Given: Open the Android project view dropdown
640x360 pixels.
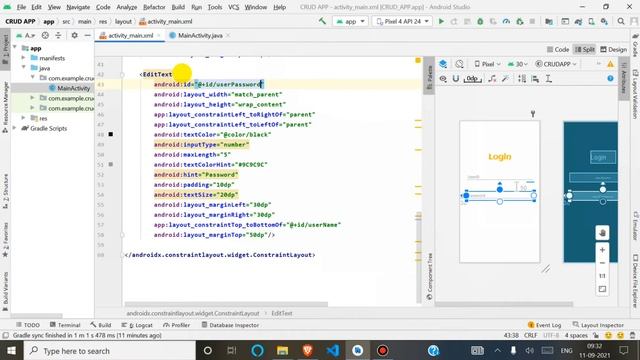Looking at the screenshot, I should pos(25,36).
